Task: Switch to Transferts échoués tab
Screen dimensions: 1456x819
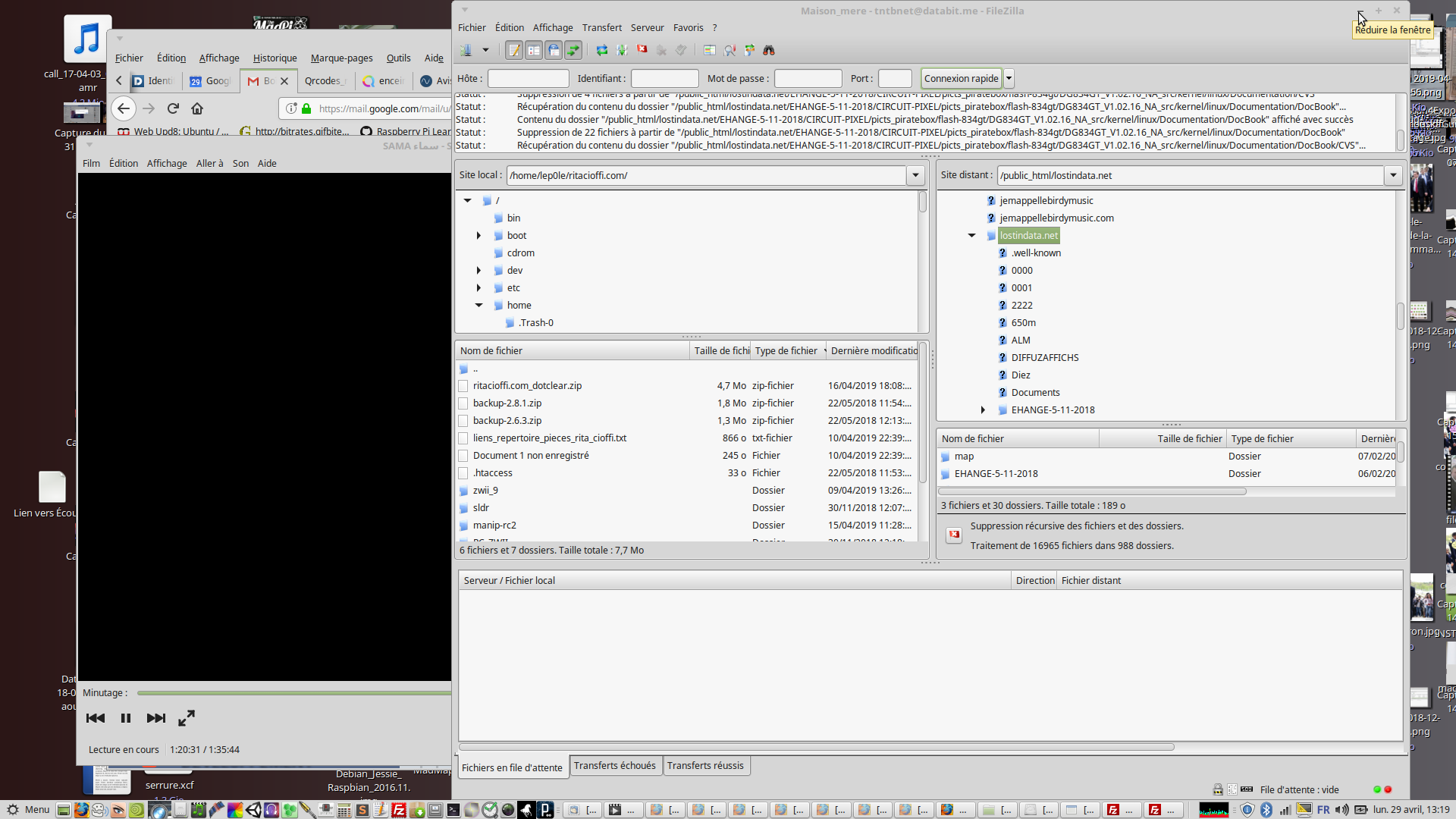Action: [614, 766]
